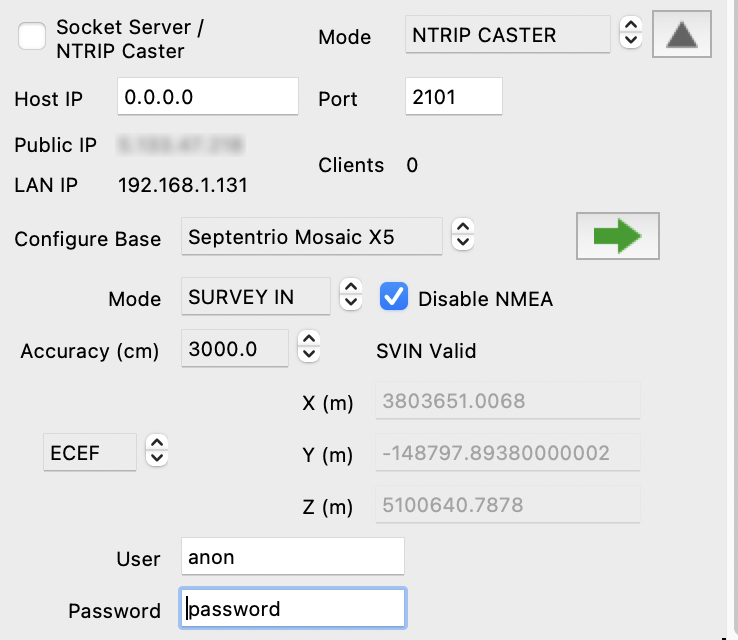Click the green arrow send configuration button
This screenshot has width=738, height=640.
(617, 237)
